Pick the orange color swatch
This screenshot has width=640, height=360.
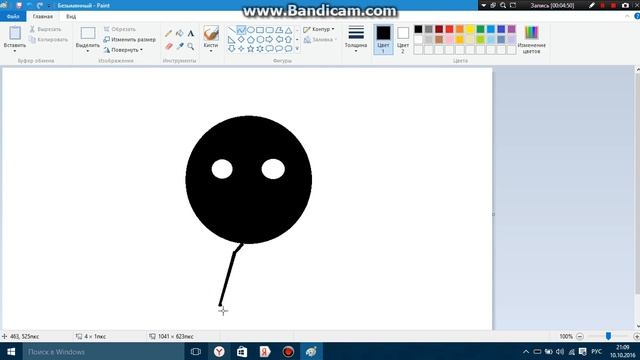pos(460,29)
